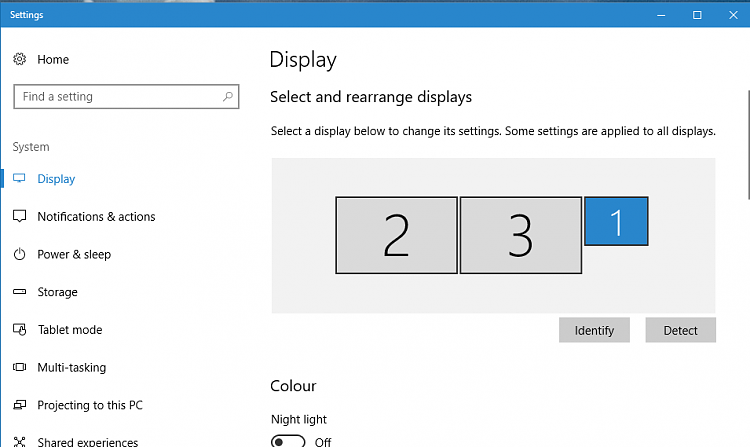
Task: Open Shared experiences via its icon
Action: click(19, 441)
